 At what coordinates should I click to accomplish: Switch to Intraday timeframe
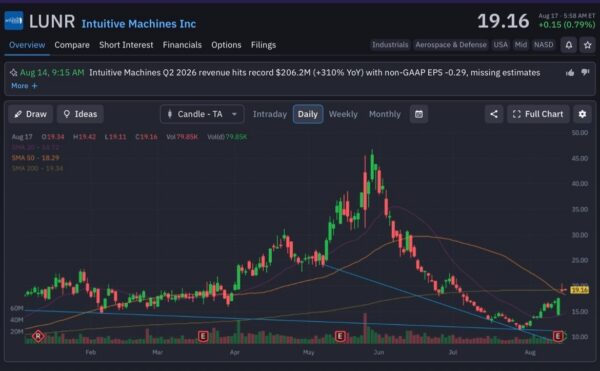coord(270,114)
